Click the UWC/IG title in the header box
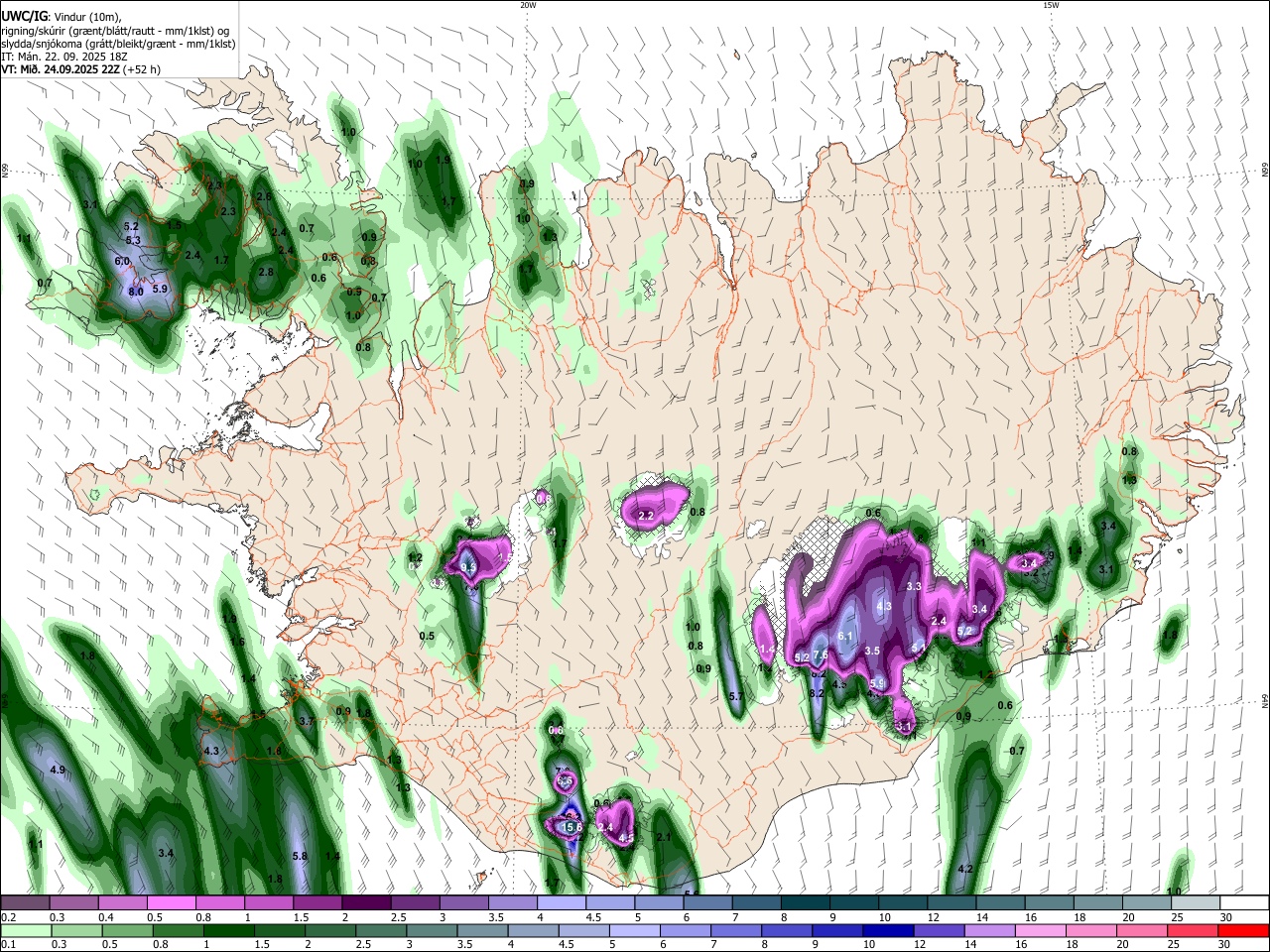Viewport: 1270px width, 952px height. coord(23,16)
